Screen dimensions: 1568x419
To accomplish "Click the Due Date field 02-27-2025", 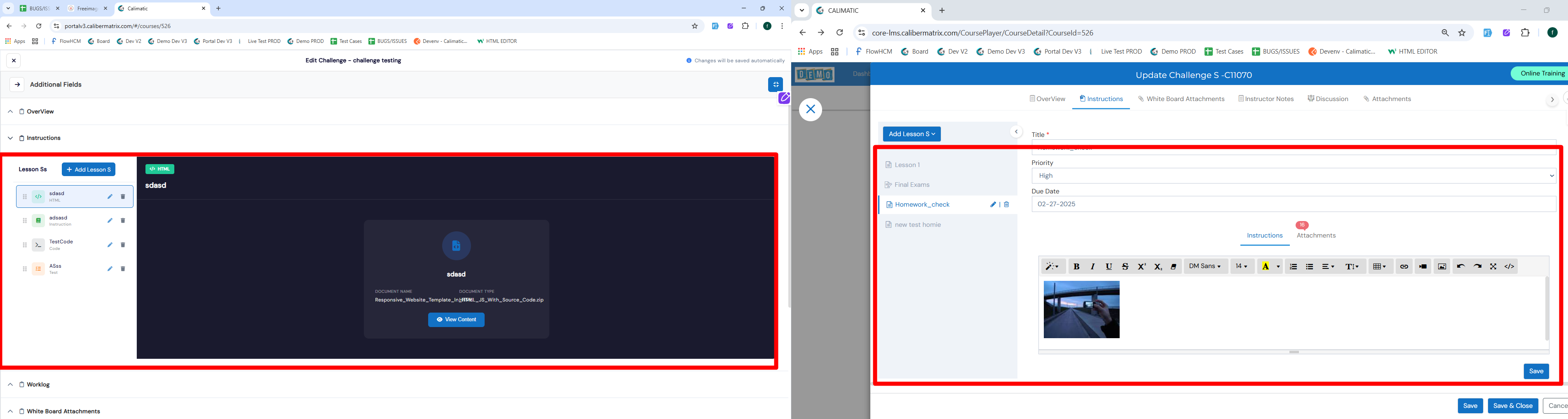I will point(1294,204).
